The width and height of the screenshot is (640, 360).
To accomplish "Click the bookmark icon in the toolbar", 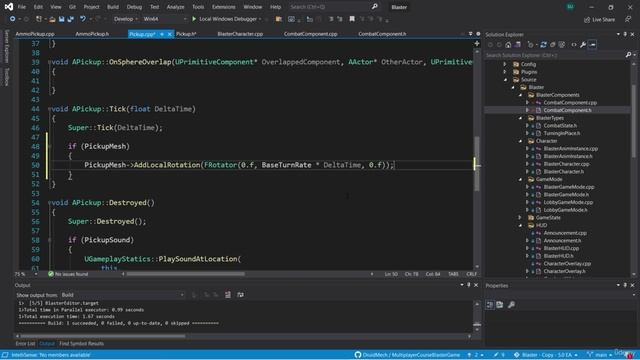I will (x=352, y=19).
